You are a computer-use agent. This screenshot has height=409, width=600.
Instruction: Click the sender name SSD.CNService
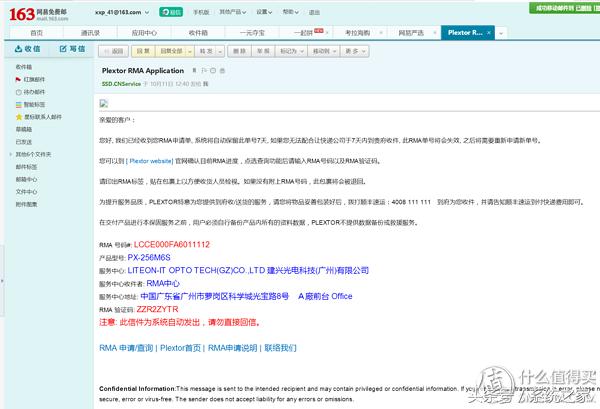[121, 84]
